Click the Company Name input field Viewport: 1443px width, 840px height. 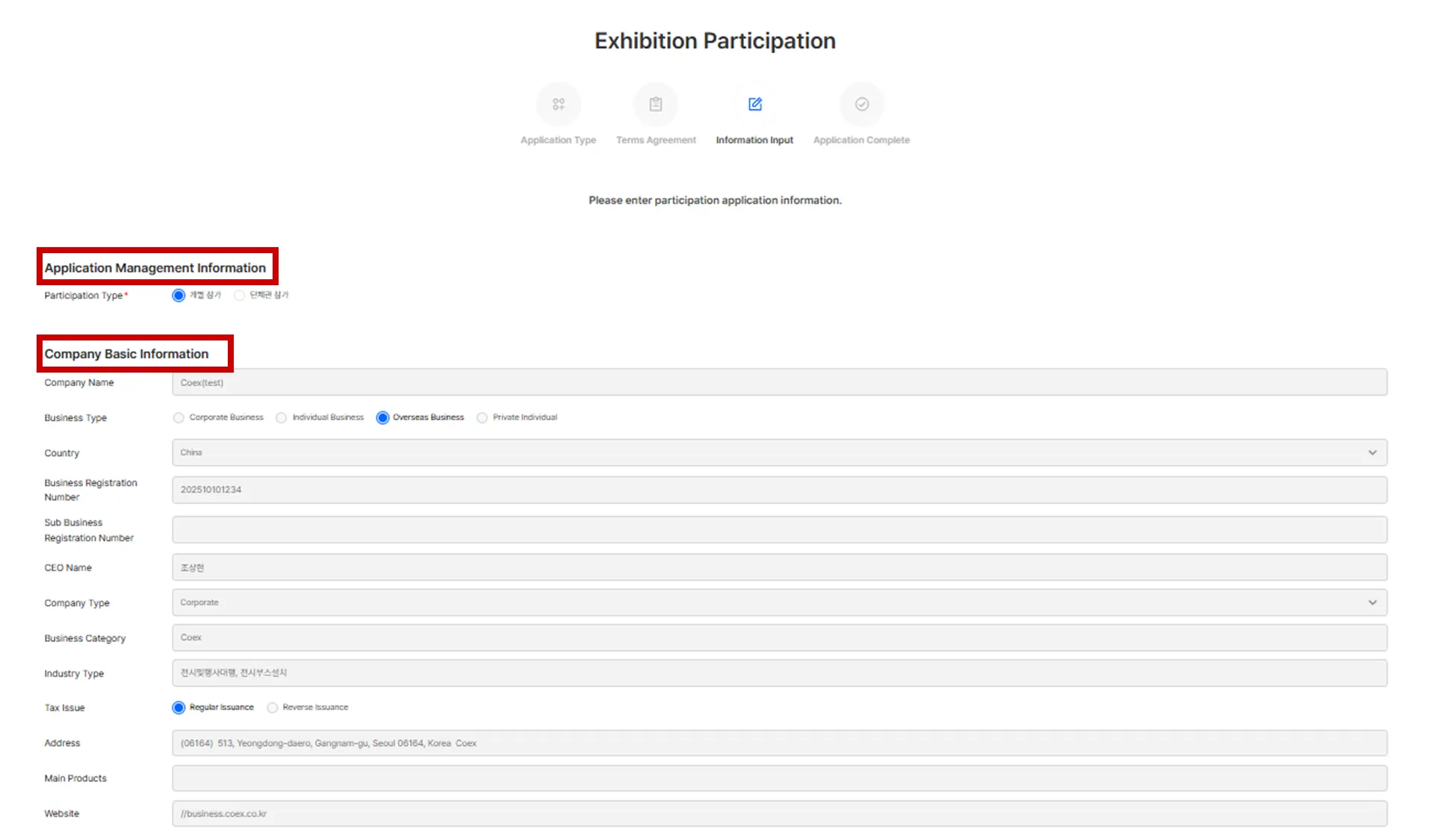779,383
